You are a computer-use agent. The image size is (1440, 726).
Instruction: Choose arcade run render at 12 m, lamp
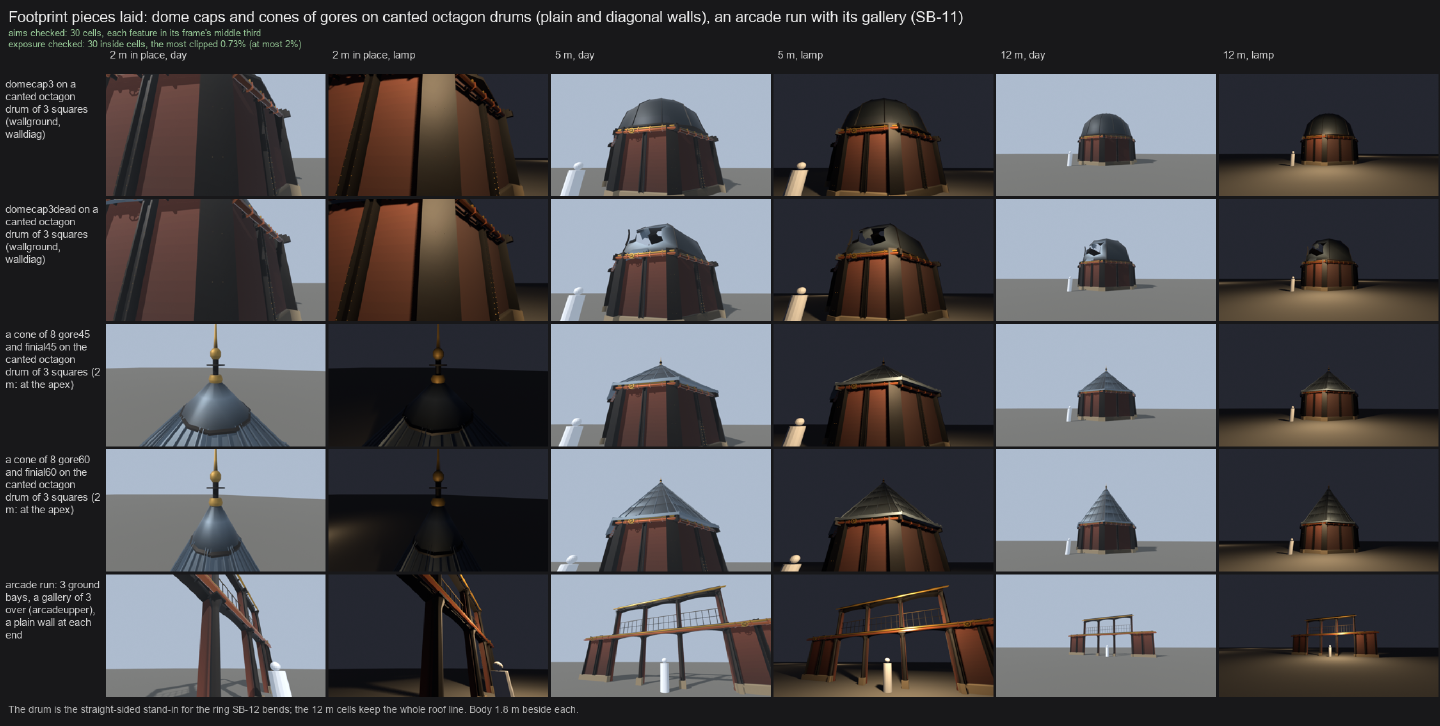(x=1328, y=635)
